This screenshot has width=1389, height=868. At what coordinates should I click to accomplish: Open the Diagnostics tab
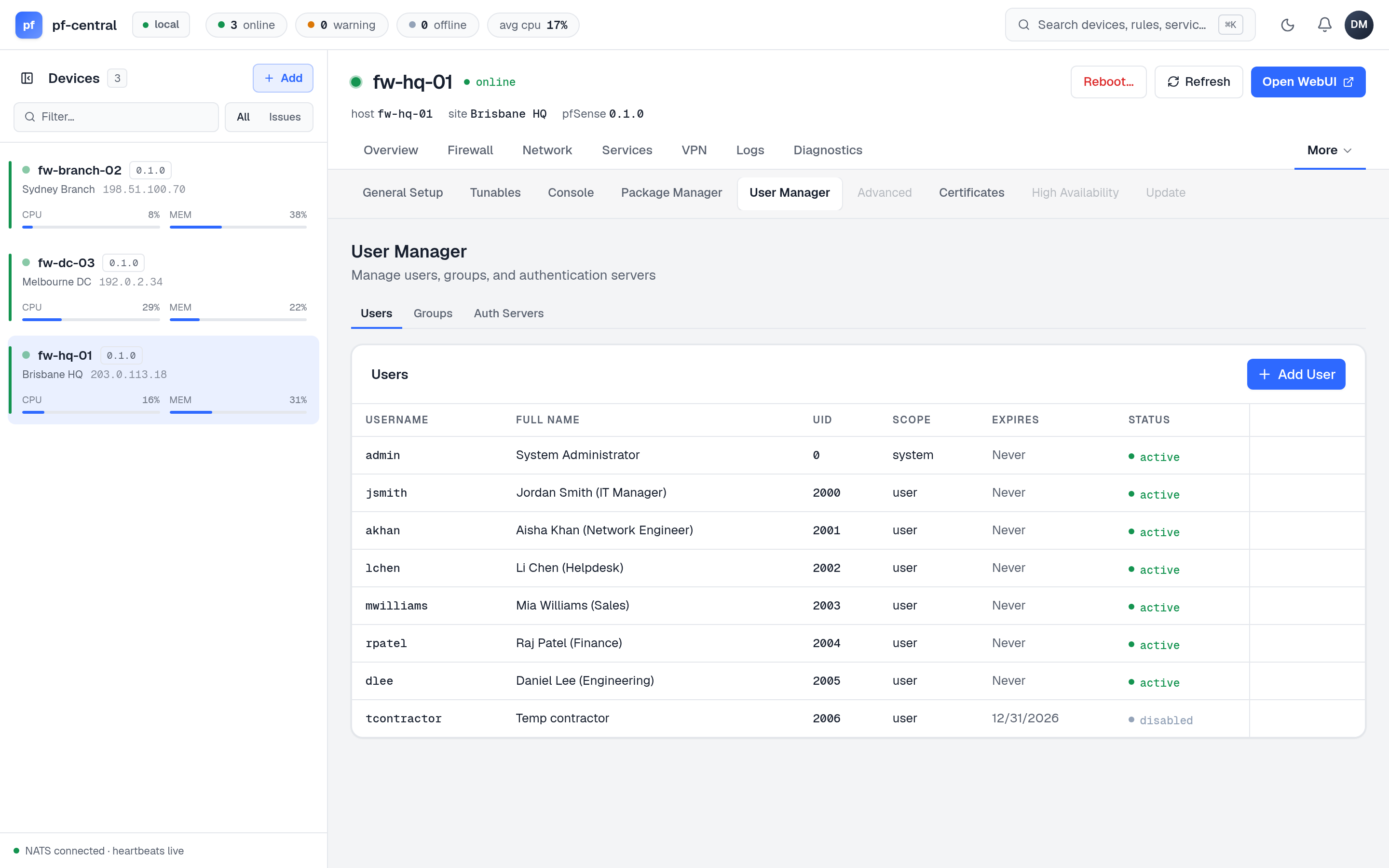pyautogui.click(x=827, y=150)
